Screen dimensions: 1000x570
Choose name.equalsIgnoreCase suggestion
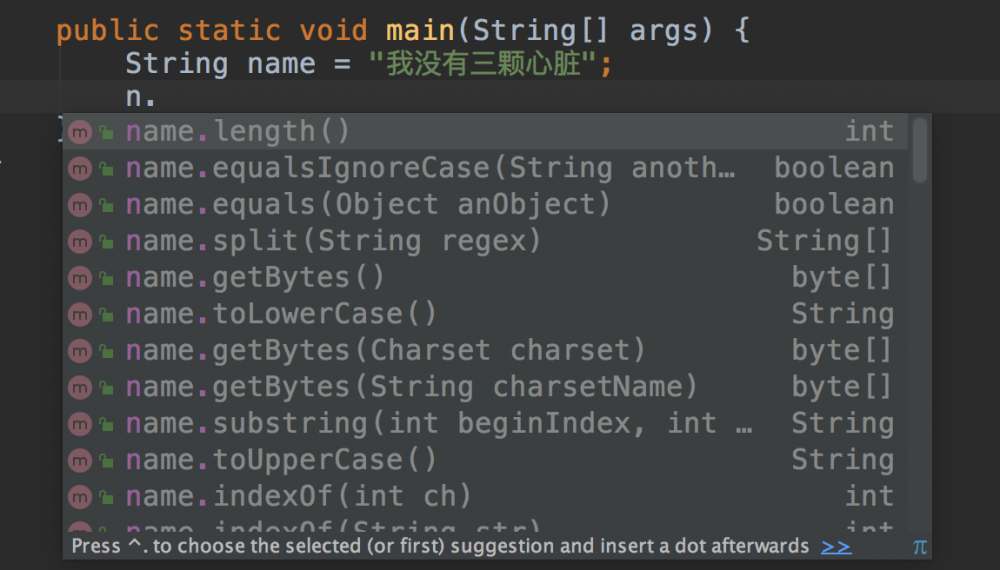[430, 168]
